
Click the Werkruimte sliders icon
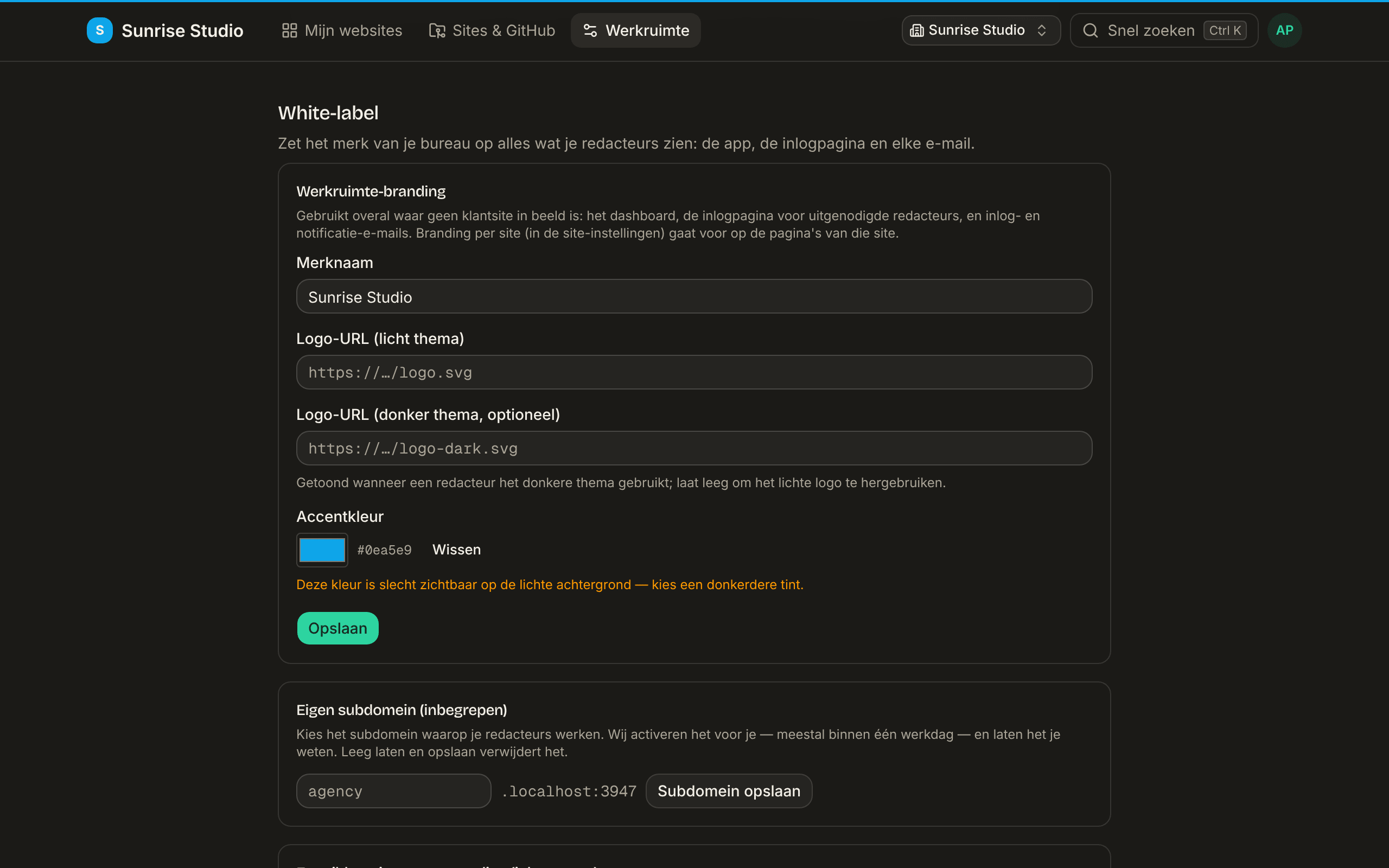(590, 30)
